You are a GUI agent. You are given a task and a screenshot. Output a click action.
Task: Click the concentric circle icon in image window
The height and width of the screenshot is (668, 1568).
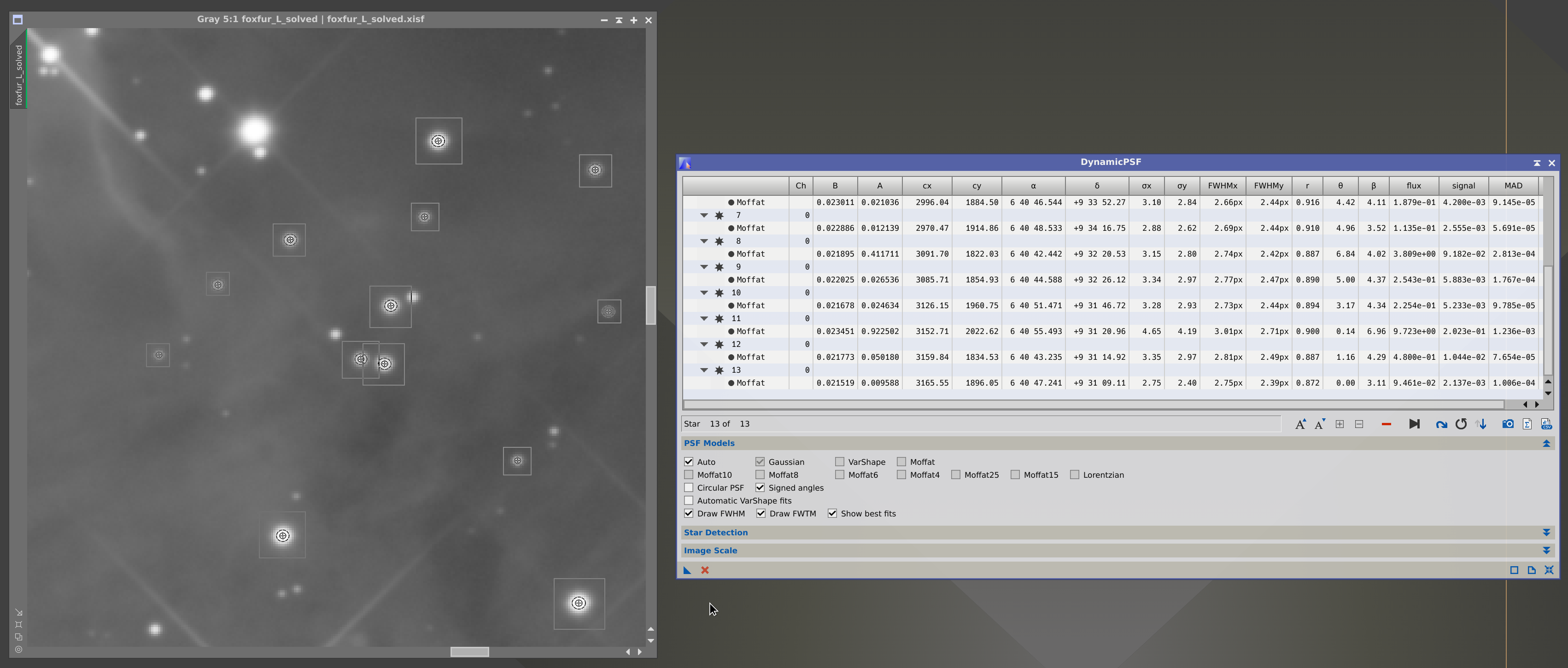pos(19,649)
